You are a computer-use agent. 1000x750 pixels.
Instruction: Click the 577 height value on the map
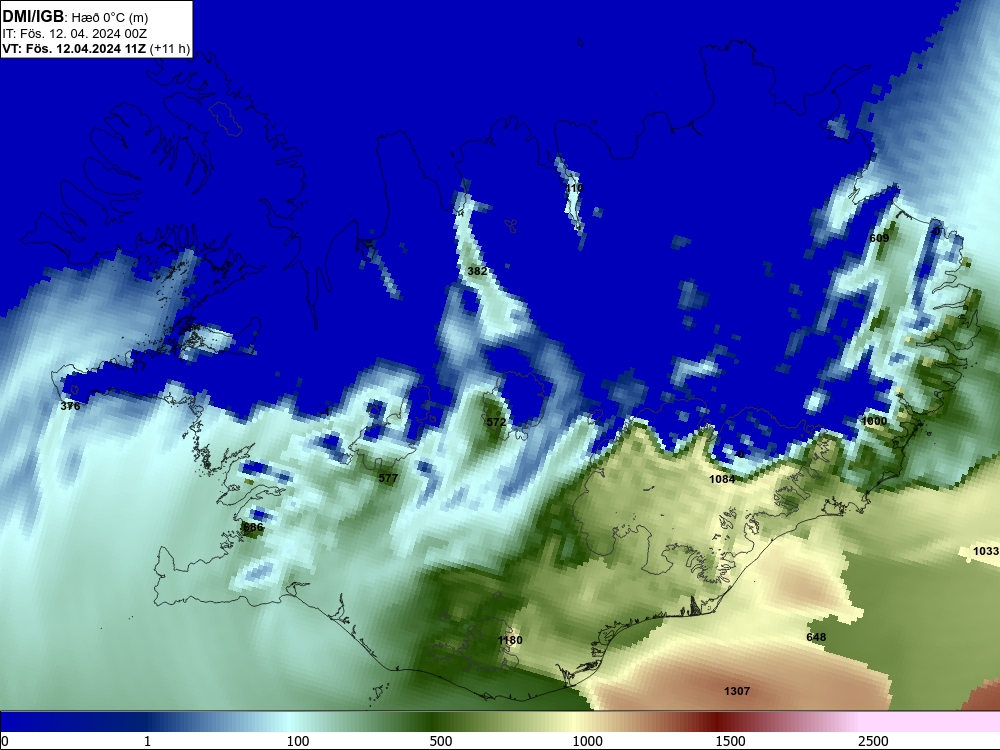388,478
